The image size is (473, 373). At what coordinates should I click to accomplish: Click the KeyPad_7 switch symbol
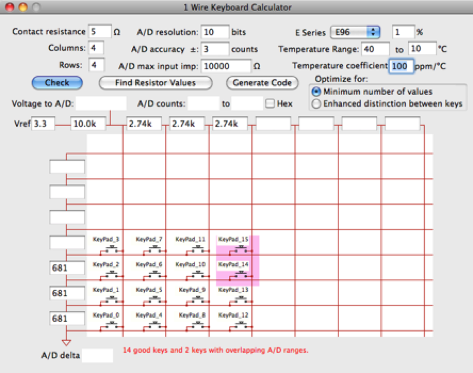click(155, 249)
